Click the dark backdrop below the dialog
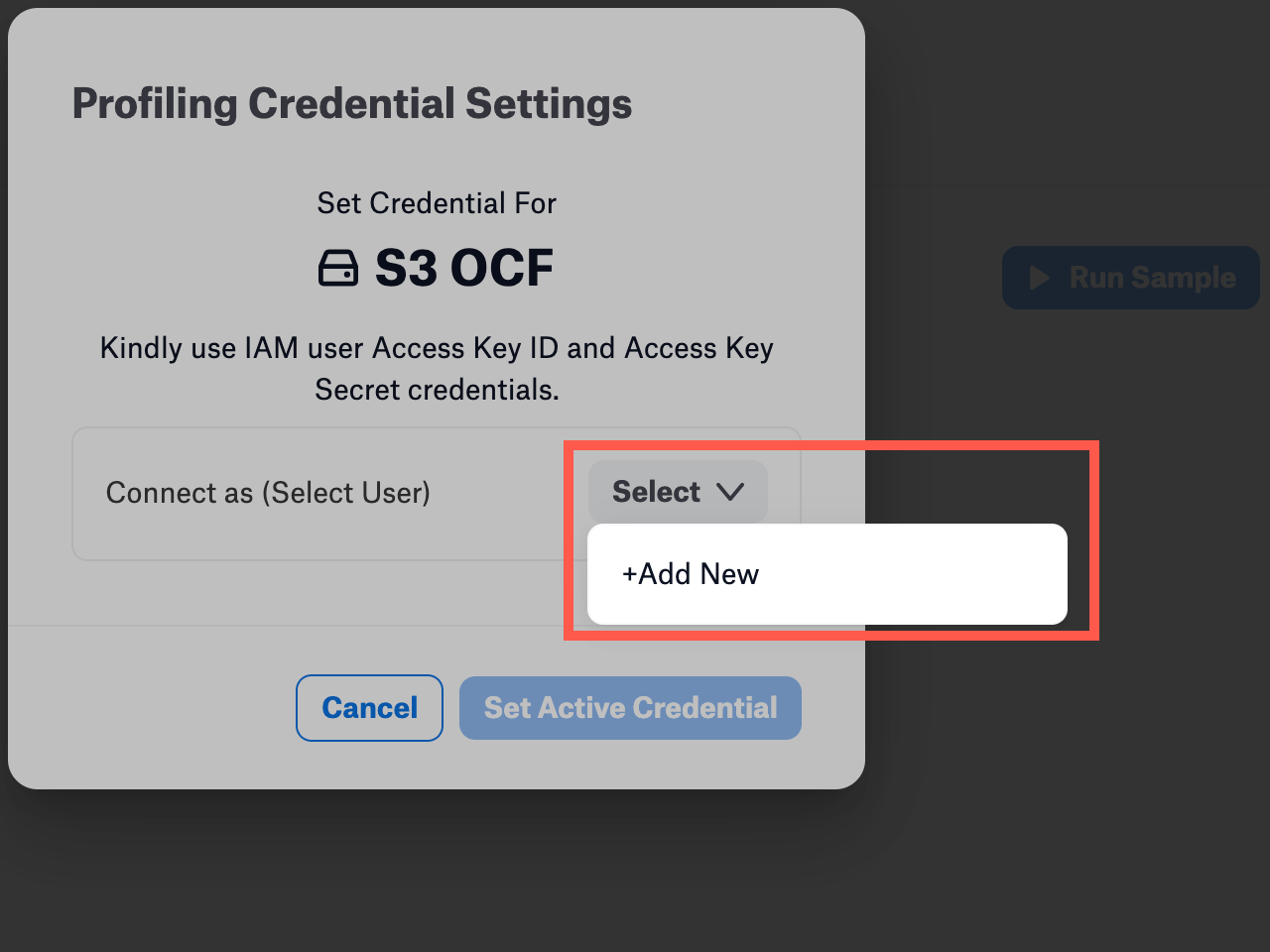1270x952 pixels. (437, 873)
